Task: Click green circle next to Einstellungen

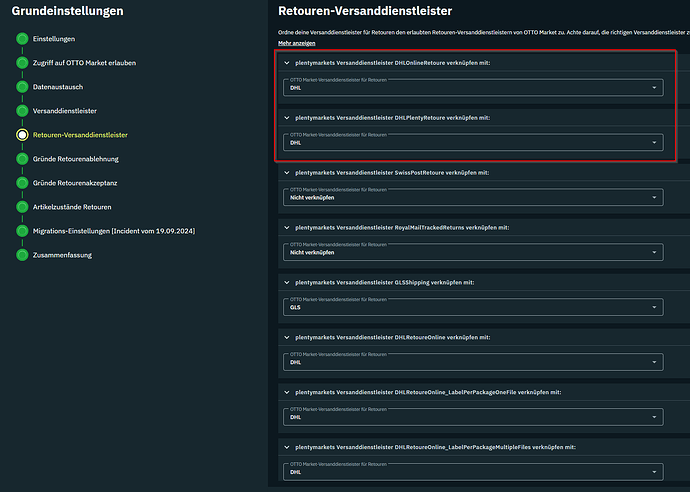Action: (x=22, y=39)
